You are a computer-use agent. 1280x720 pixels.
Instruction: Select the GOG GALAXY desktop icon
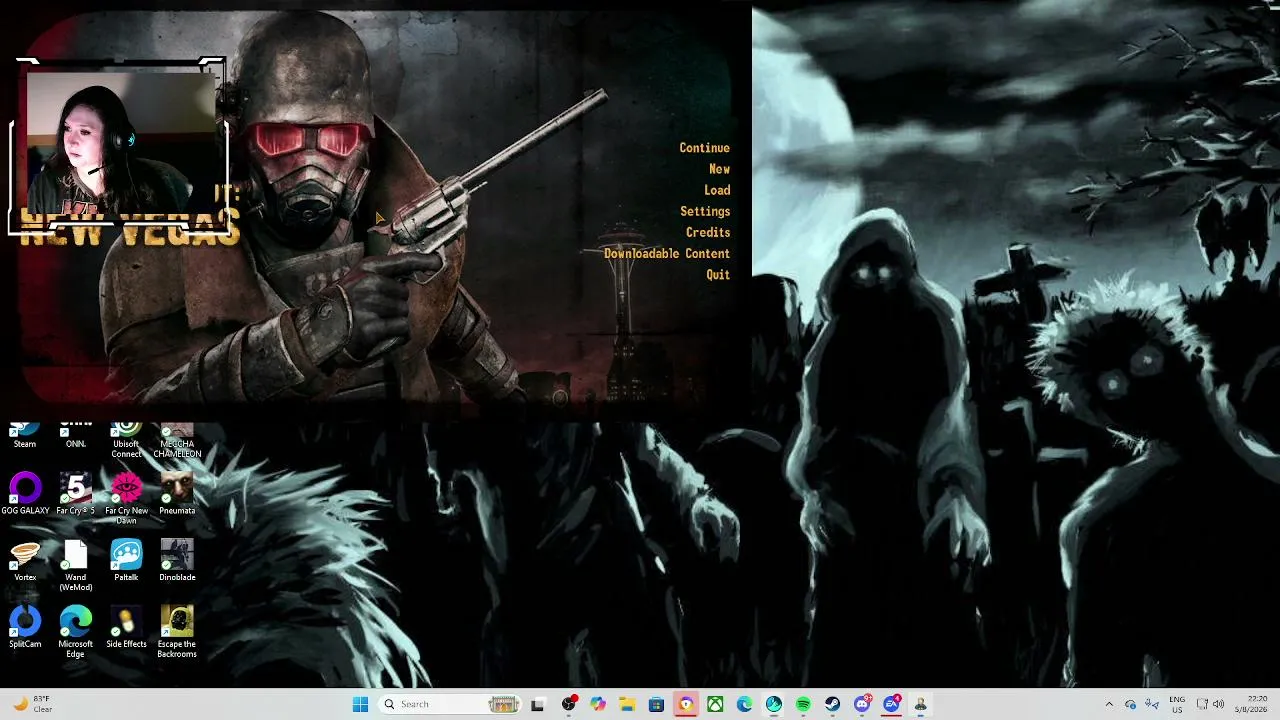pyautogui.click(x=25, y=494)
